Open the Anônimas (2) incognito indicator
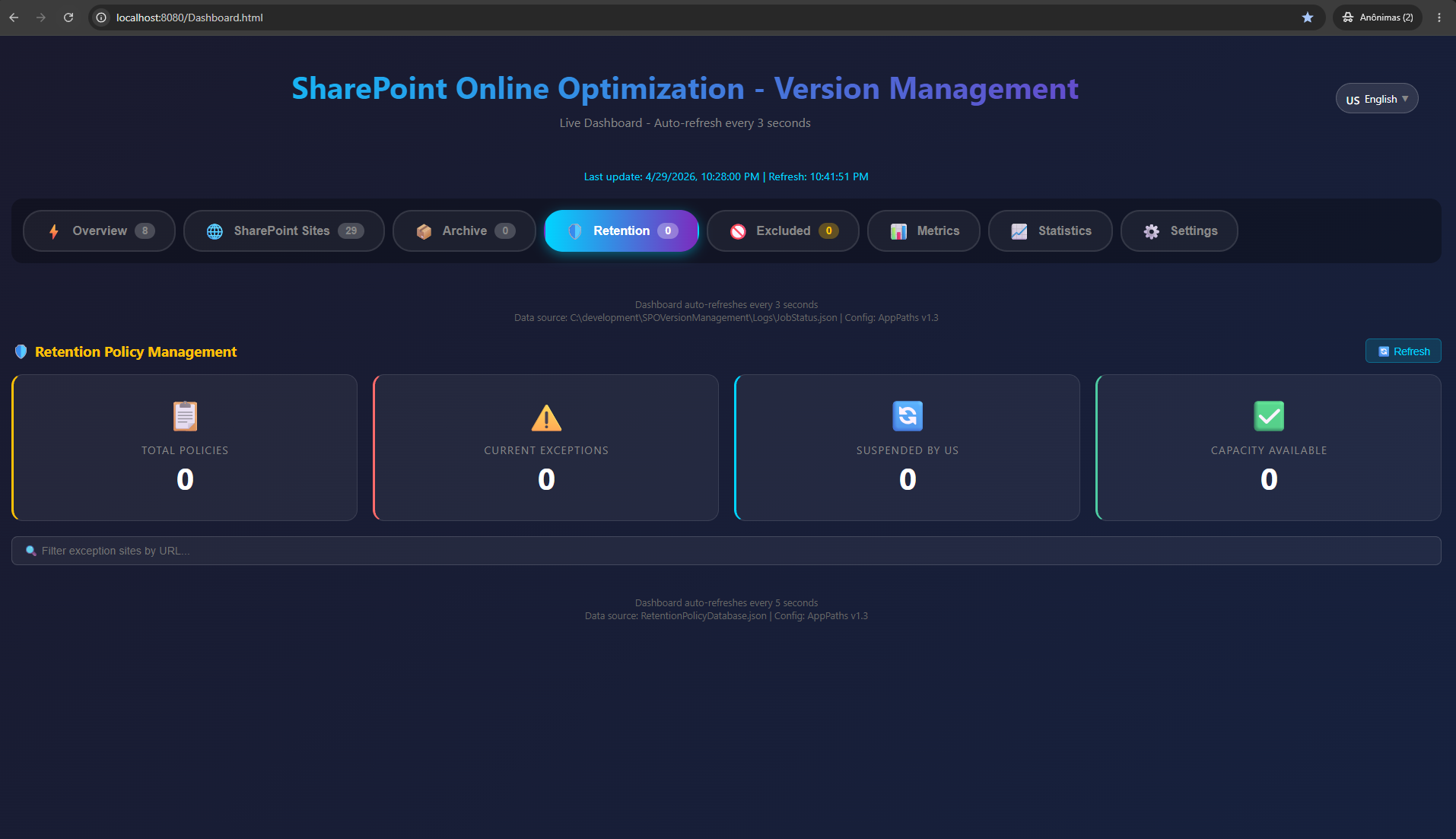This screenshot has height=839, width=1456. (x=1378, y=17)
